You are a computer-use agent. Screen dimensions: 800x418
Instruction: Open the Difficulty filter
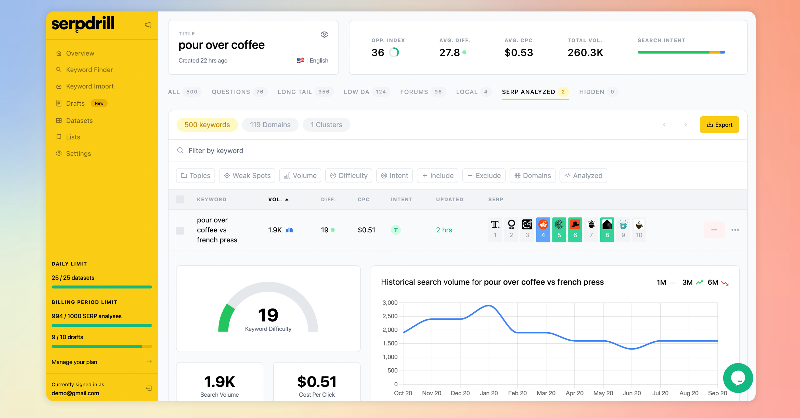click(349, 176)
